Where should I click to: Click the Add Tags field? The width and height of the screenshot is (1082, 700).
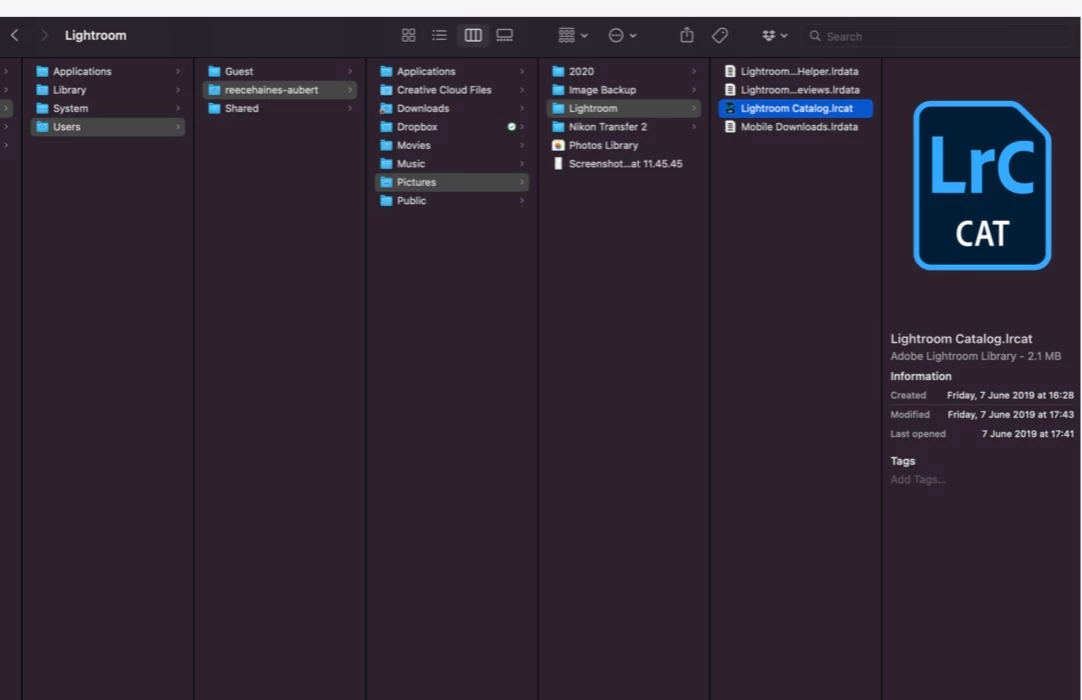pos(918,480)
